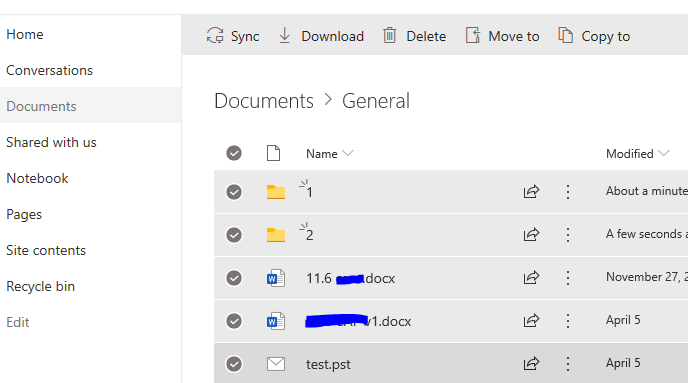The height and width of the screenshot is (383, 688).
Task: Click the Edit link in sidebar
Action: pyautogui.click(x=18, y=322)
